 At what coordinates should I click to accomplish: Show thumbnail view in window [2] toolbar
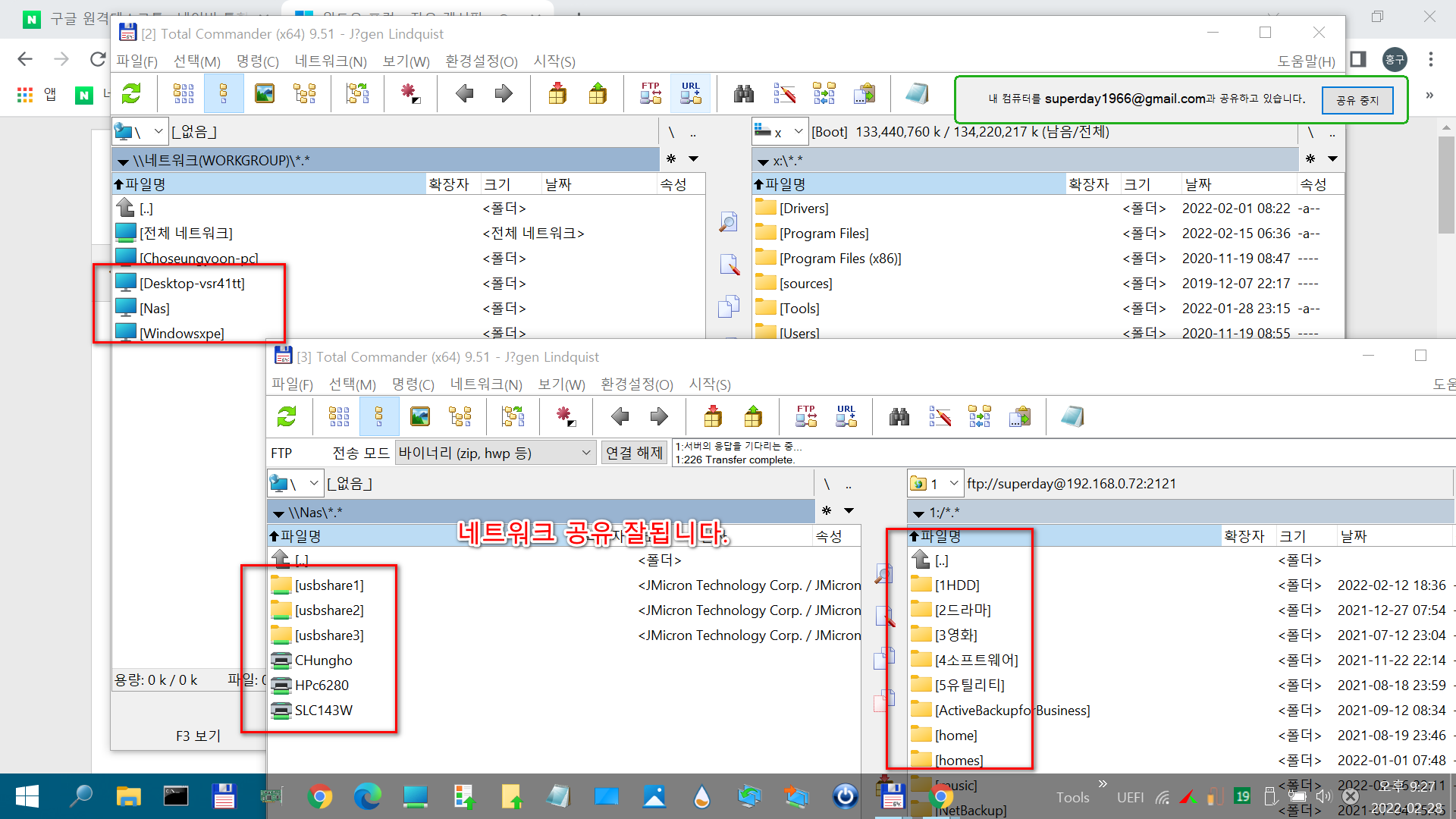coord(264,94)
